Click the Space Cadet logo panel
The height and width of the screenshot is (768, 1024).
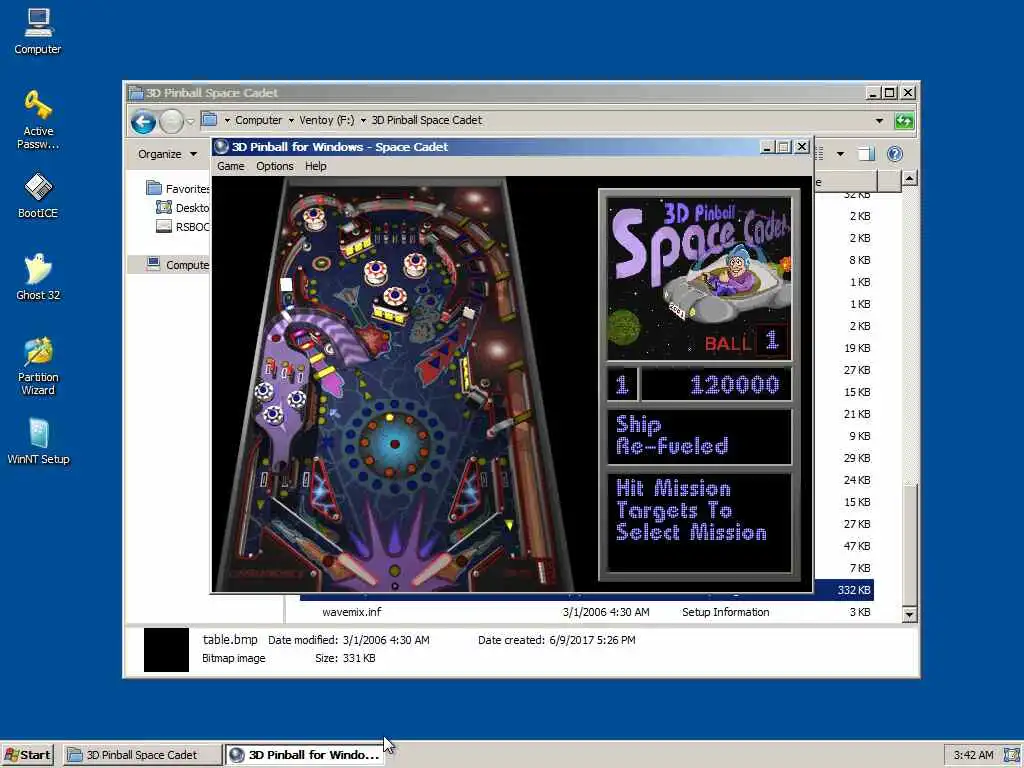(x=699, y=279)
